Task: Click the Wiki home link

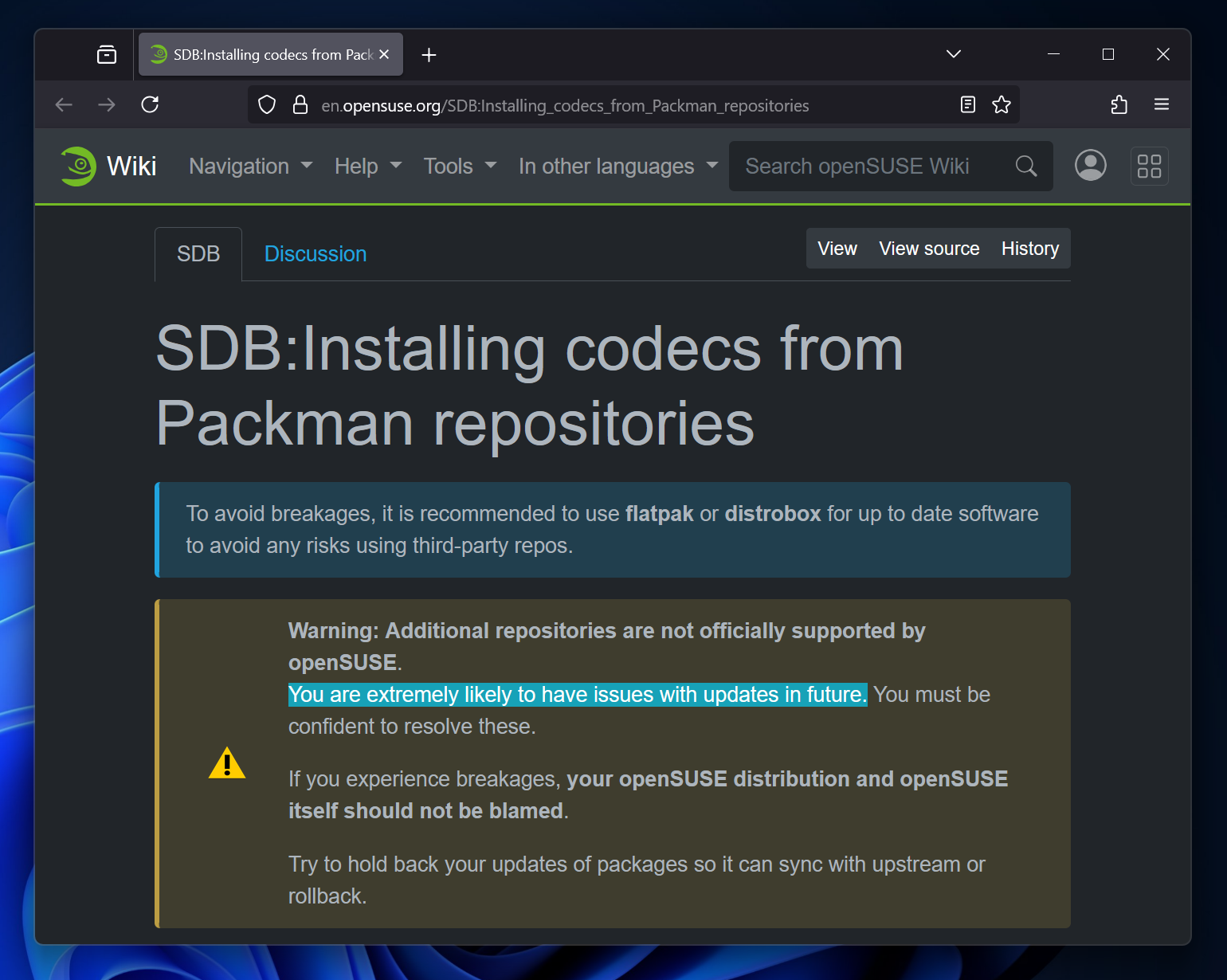Action: point(131,166)
